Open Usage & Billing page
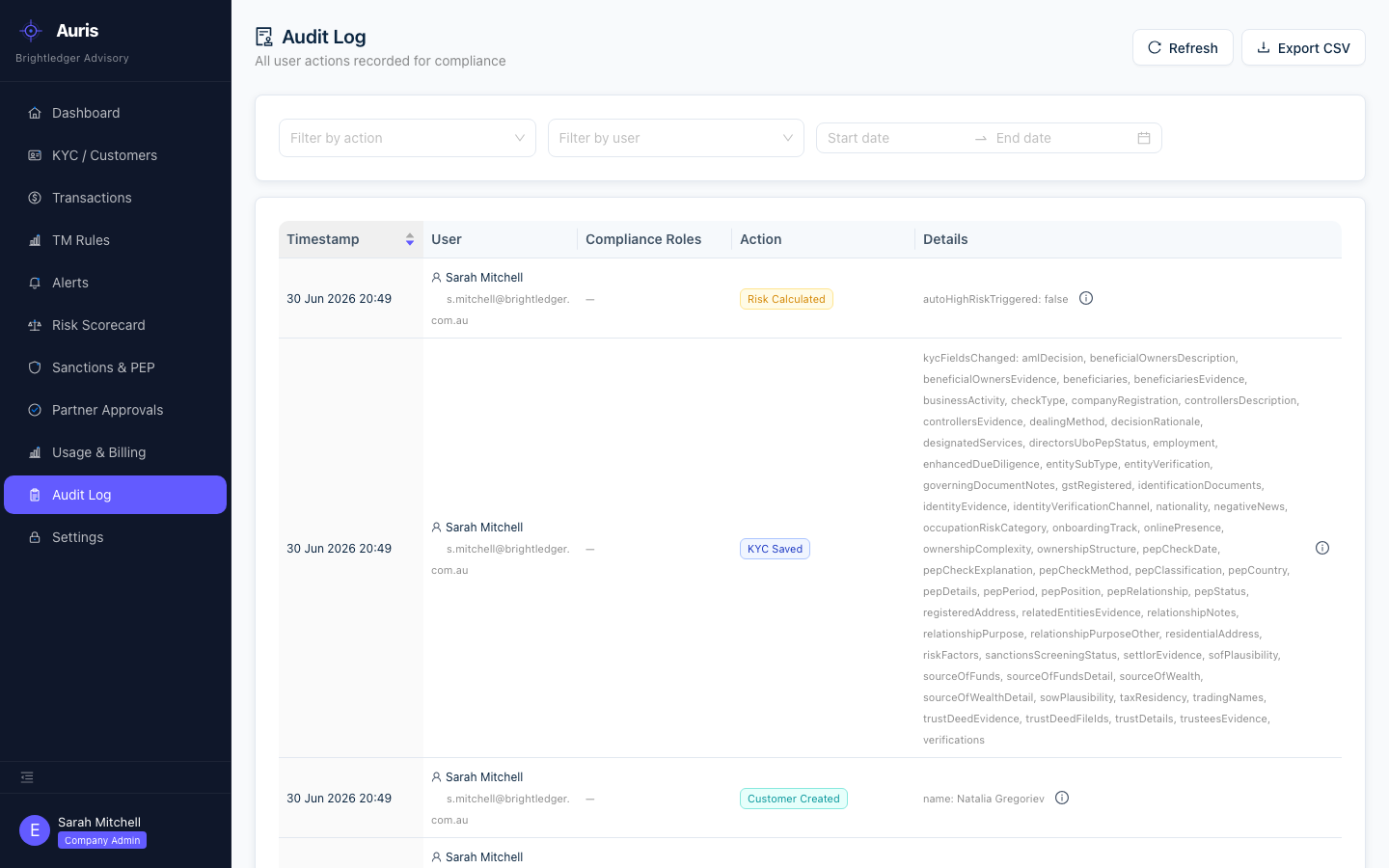Image resolution: width=1389 pixels, height=868 pixels. [115, 452]
